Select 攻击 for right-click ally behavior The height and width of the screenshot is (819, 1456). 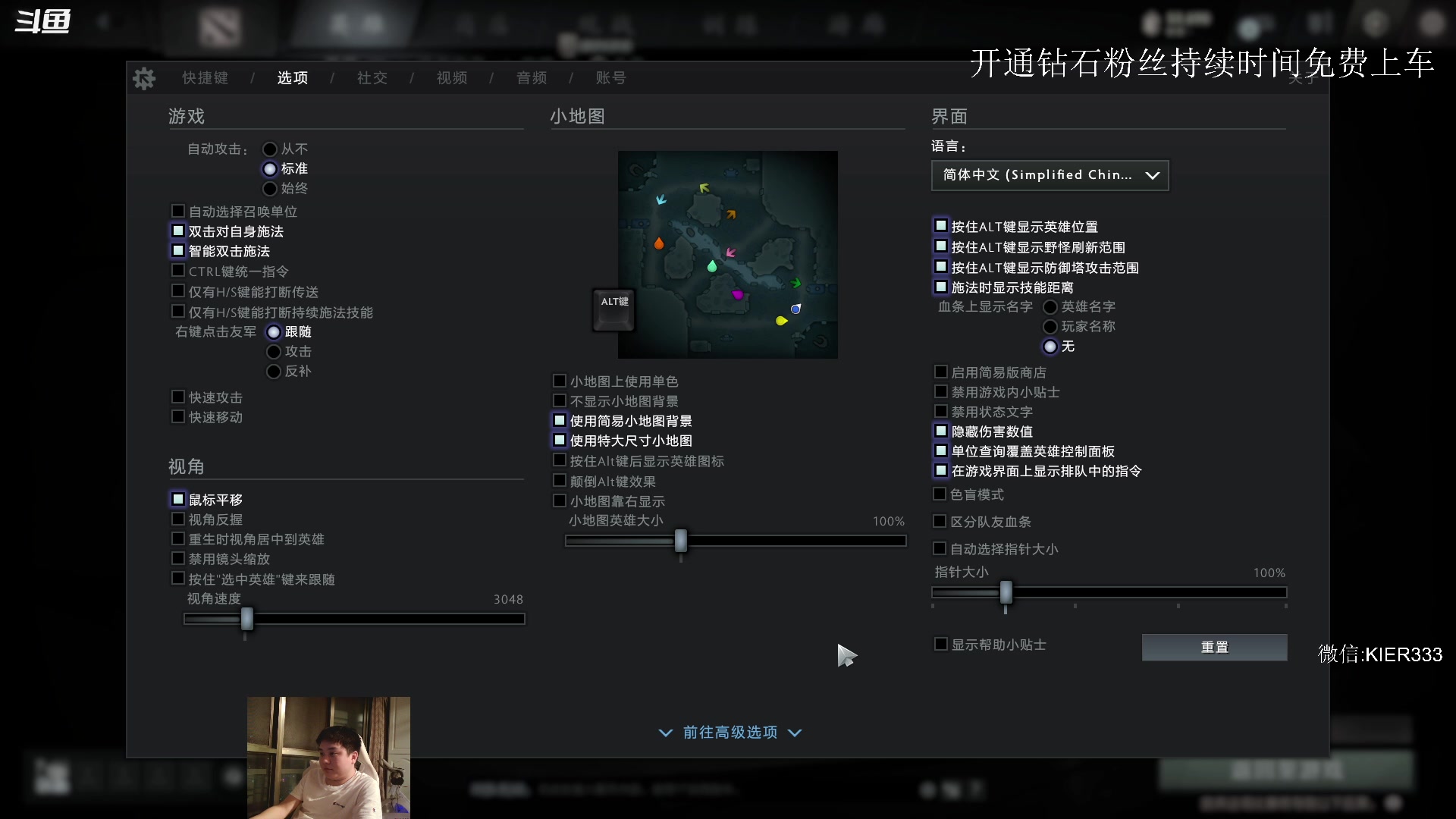coord(274,351)
